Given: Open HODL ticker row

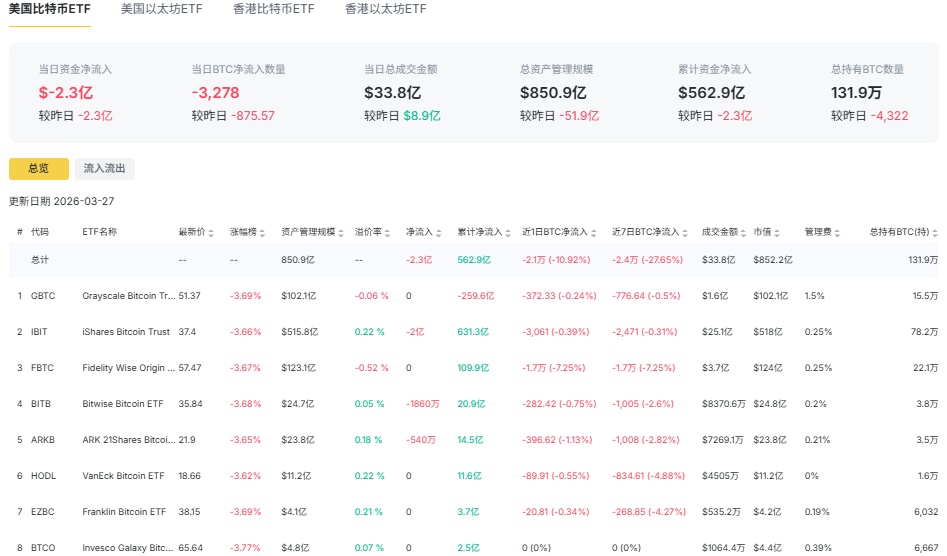Looking at the screenshot, I should (x=43, y=476).
